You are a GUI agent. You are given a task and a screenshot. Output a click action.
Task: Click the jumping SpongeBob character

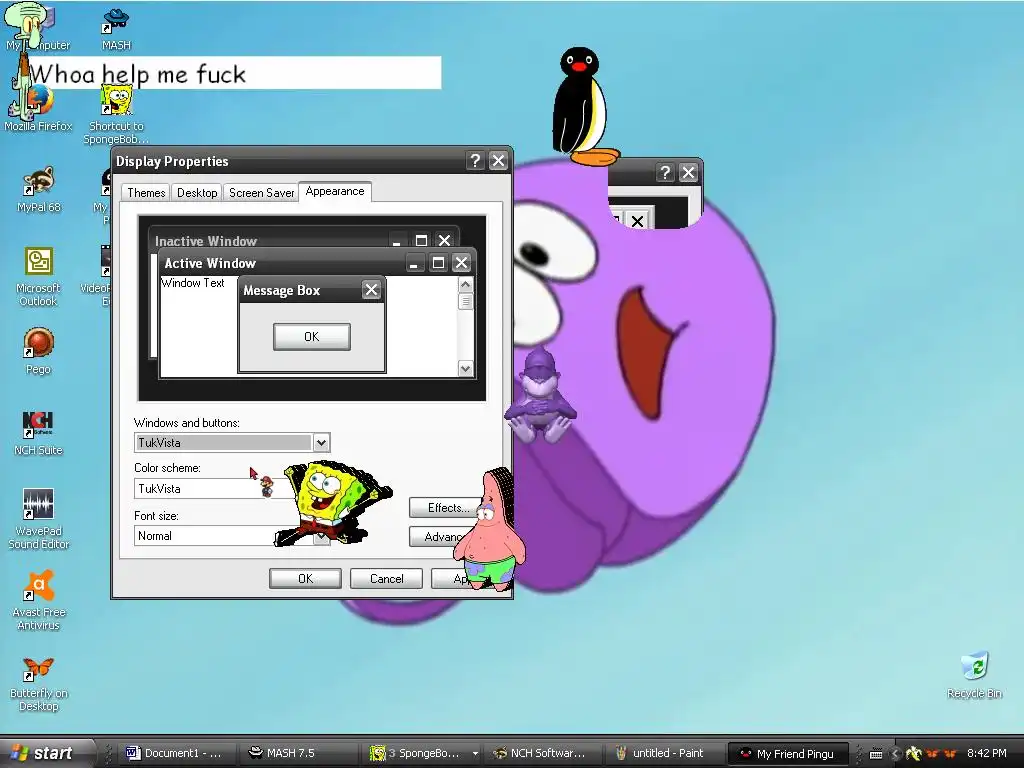click(x=333, y=503)
